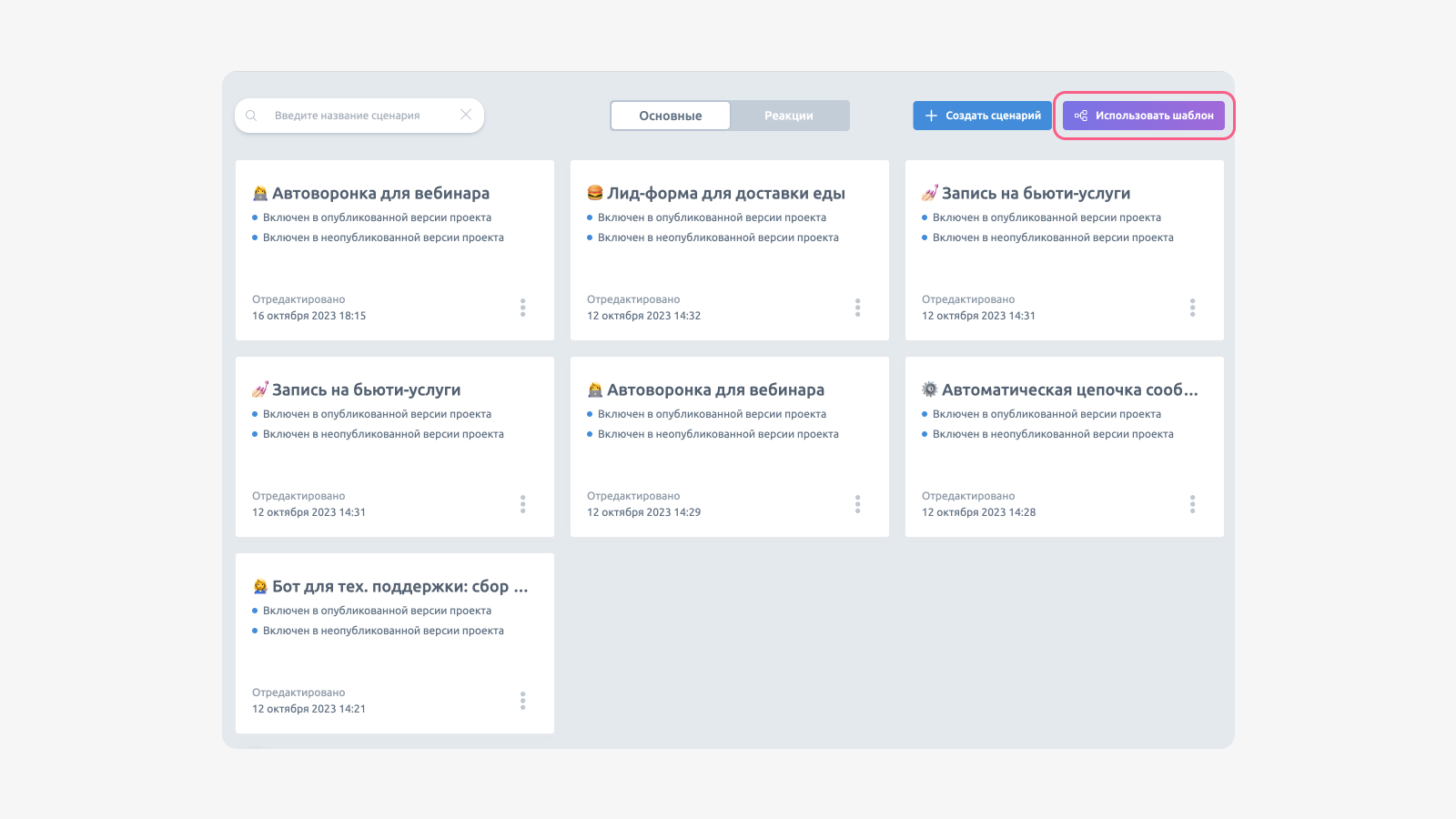Switch to the Реакции tab
Viewport: 1456px width, 819px height.
click(789, 116)
